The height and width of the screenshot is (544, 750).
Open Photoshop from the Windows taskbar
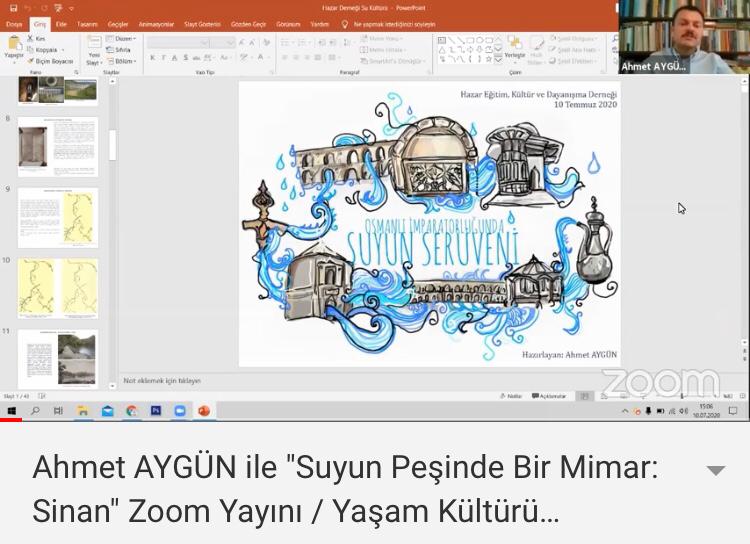click(x=156, y=410)
